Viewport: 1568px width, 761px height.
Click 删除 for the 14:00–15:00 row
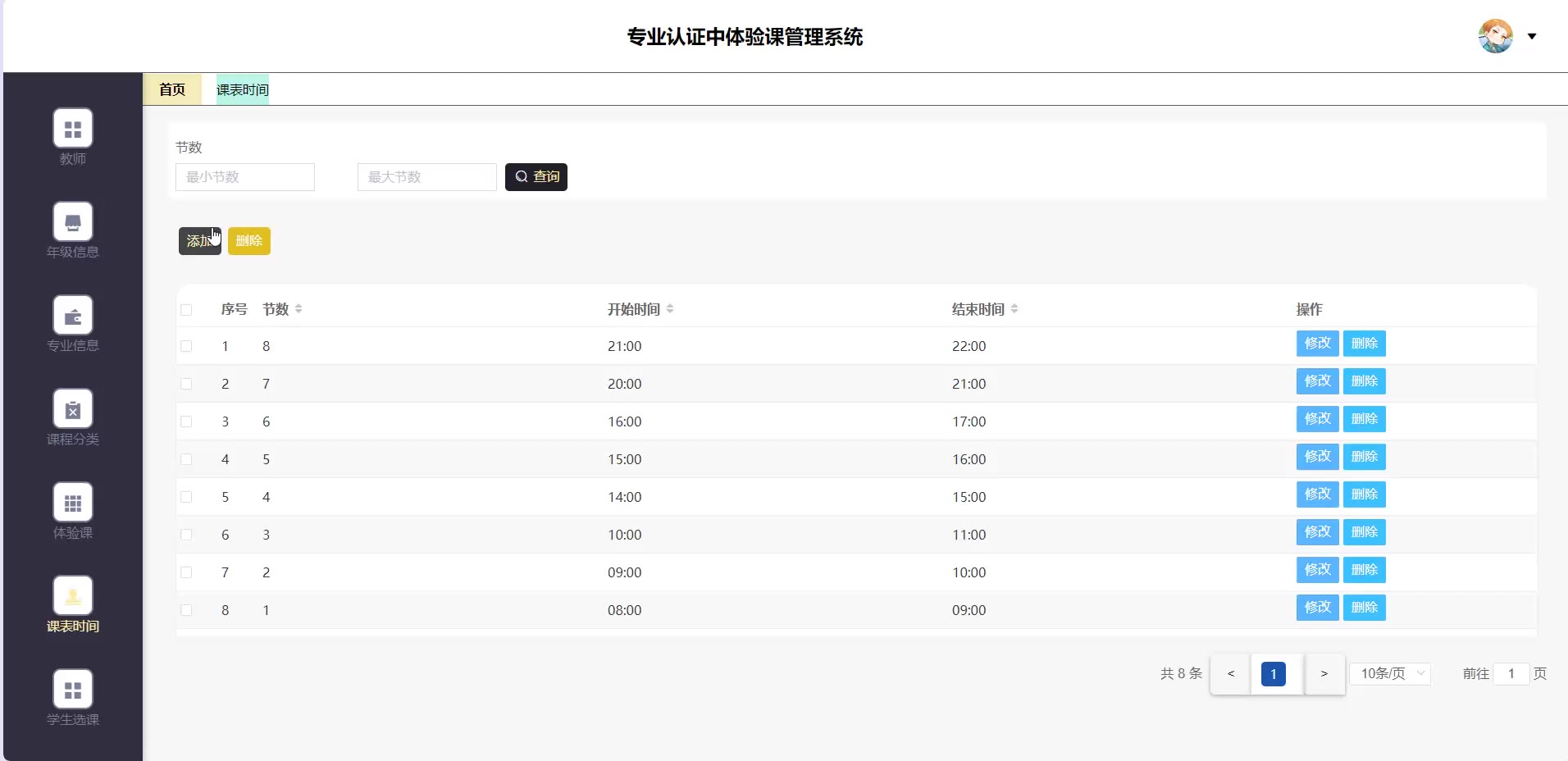(x=1365, y=494)
